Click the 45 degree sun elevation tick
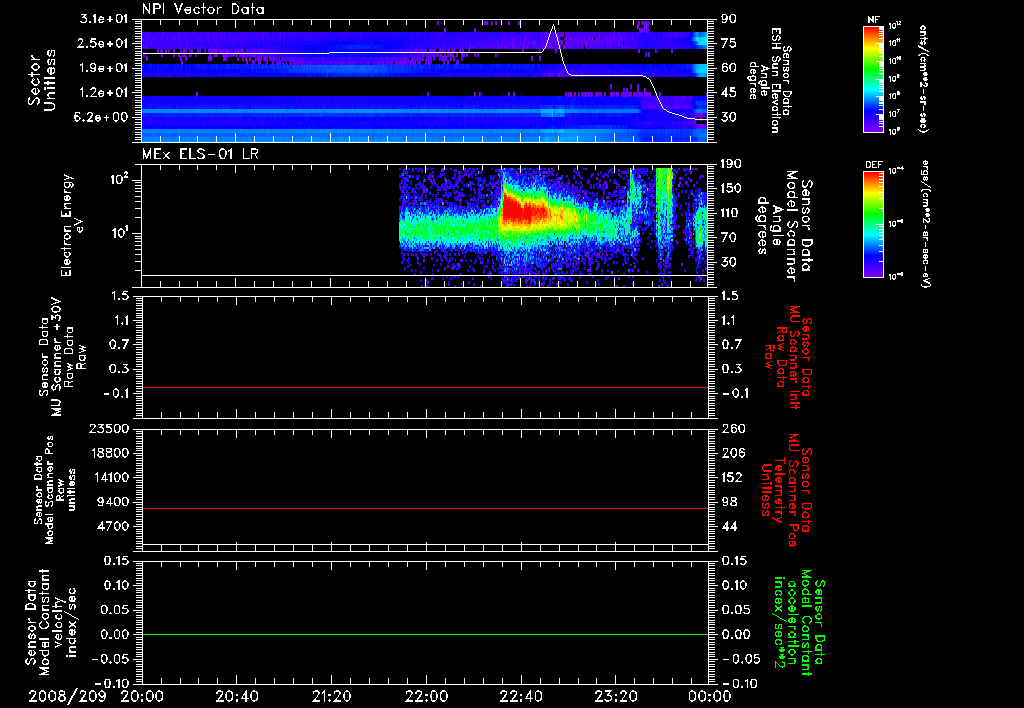1024x708 pixels. 729,92
